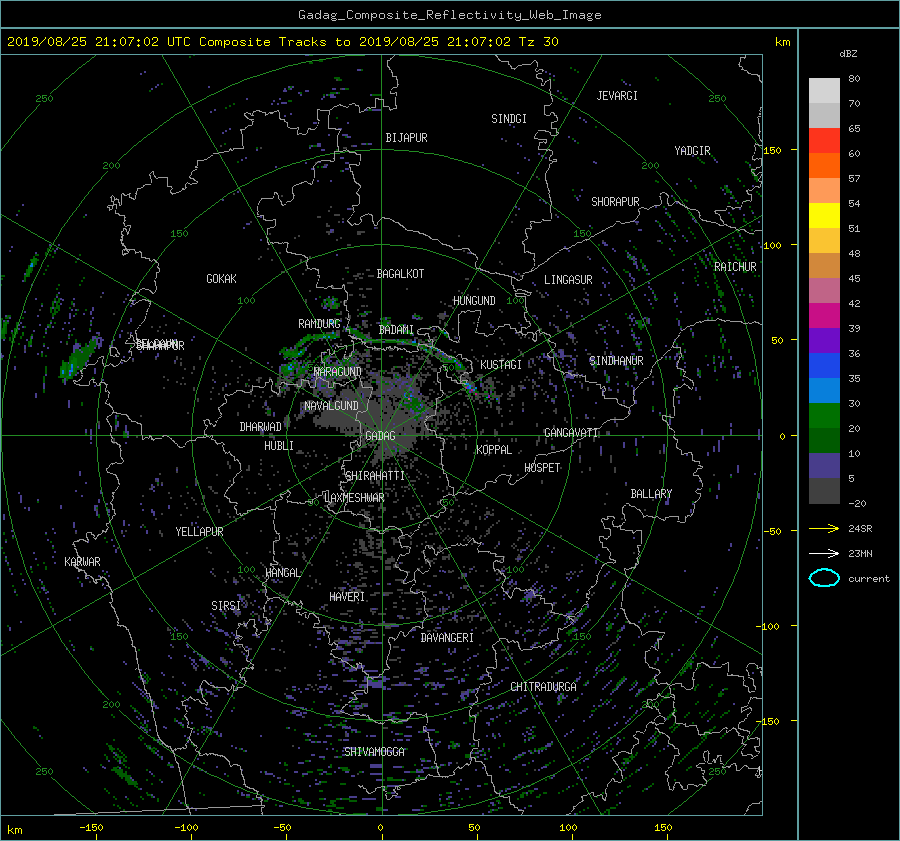The image size is (900, 841).
Task: Click the DHARWAD city label
Action: click(x=260, y=427)
